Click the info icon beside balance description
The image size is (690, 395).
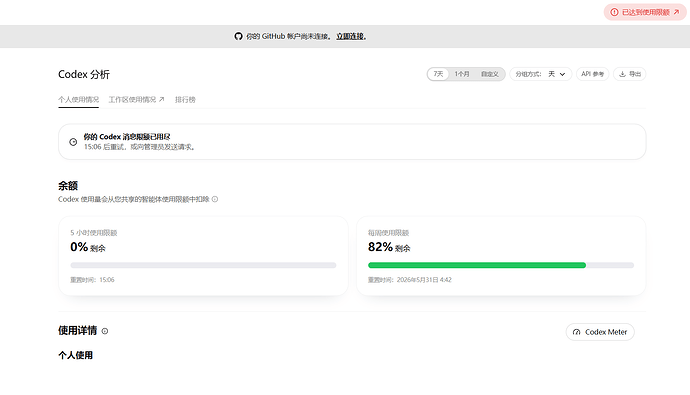[215, 199]
